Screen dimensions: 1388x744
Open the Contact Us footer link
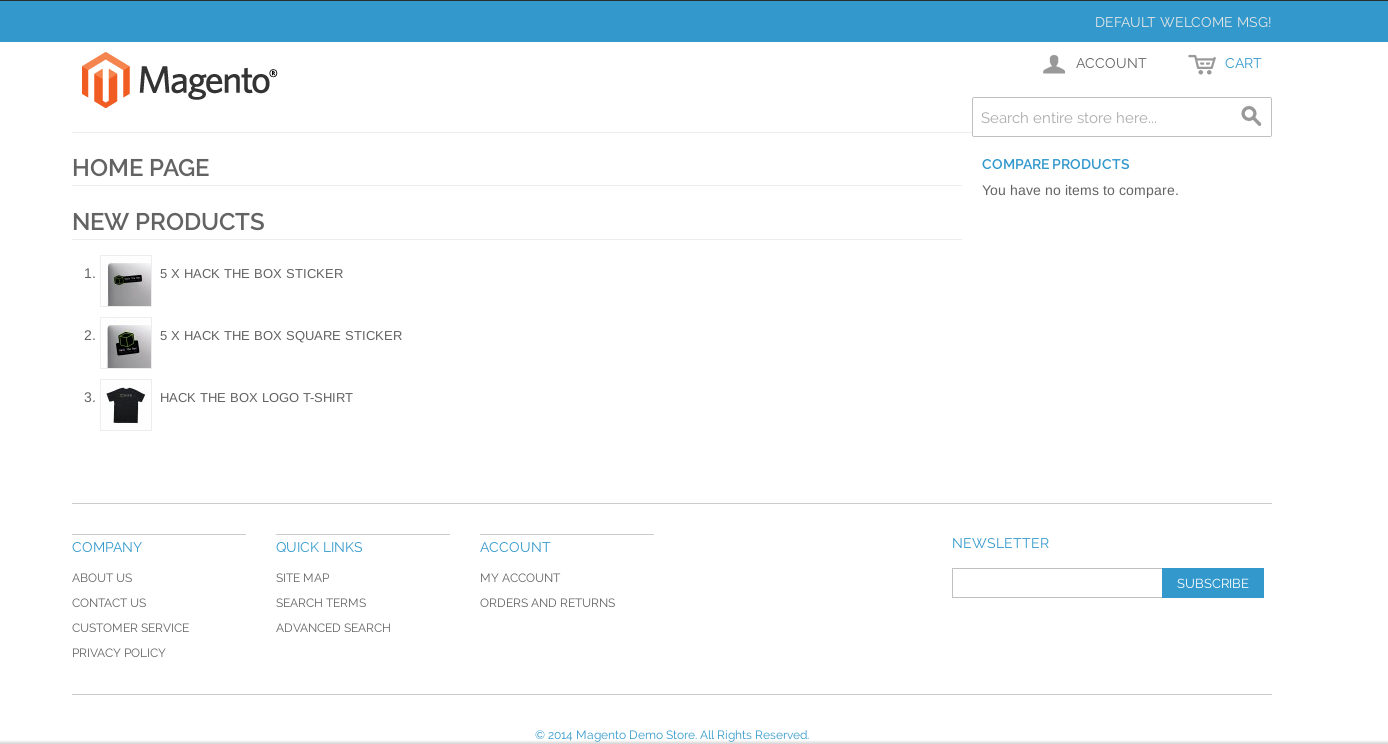coord(109,603)
